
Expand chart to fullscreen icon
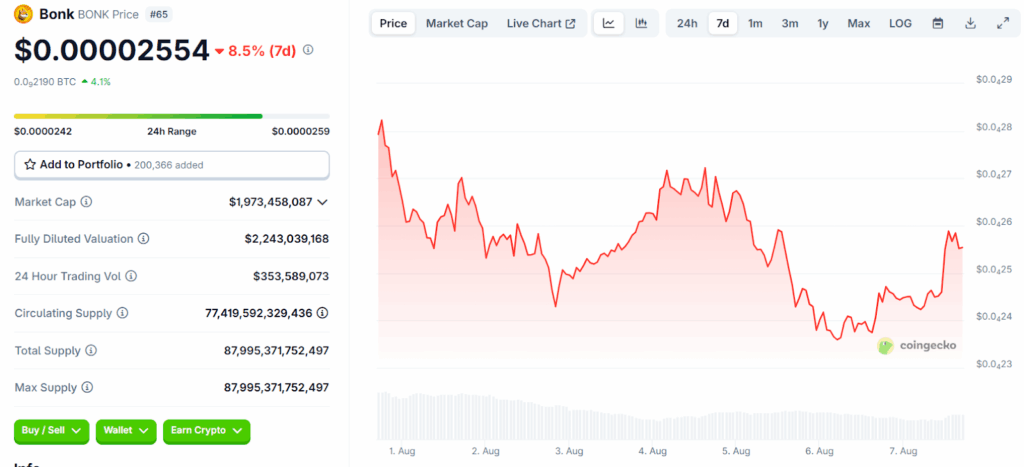coord(1003,24)
